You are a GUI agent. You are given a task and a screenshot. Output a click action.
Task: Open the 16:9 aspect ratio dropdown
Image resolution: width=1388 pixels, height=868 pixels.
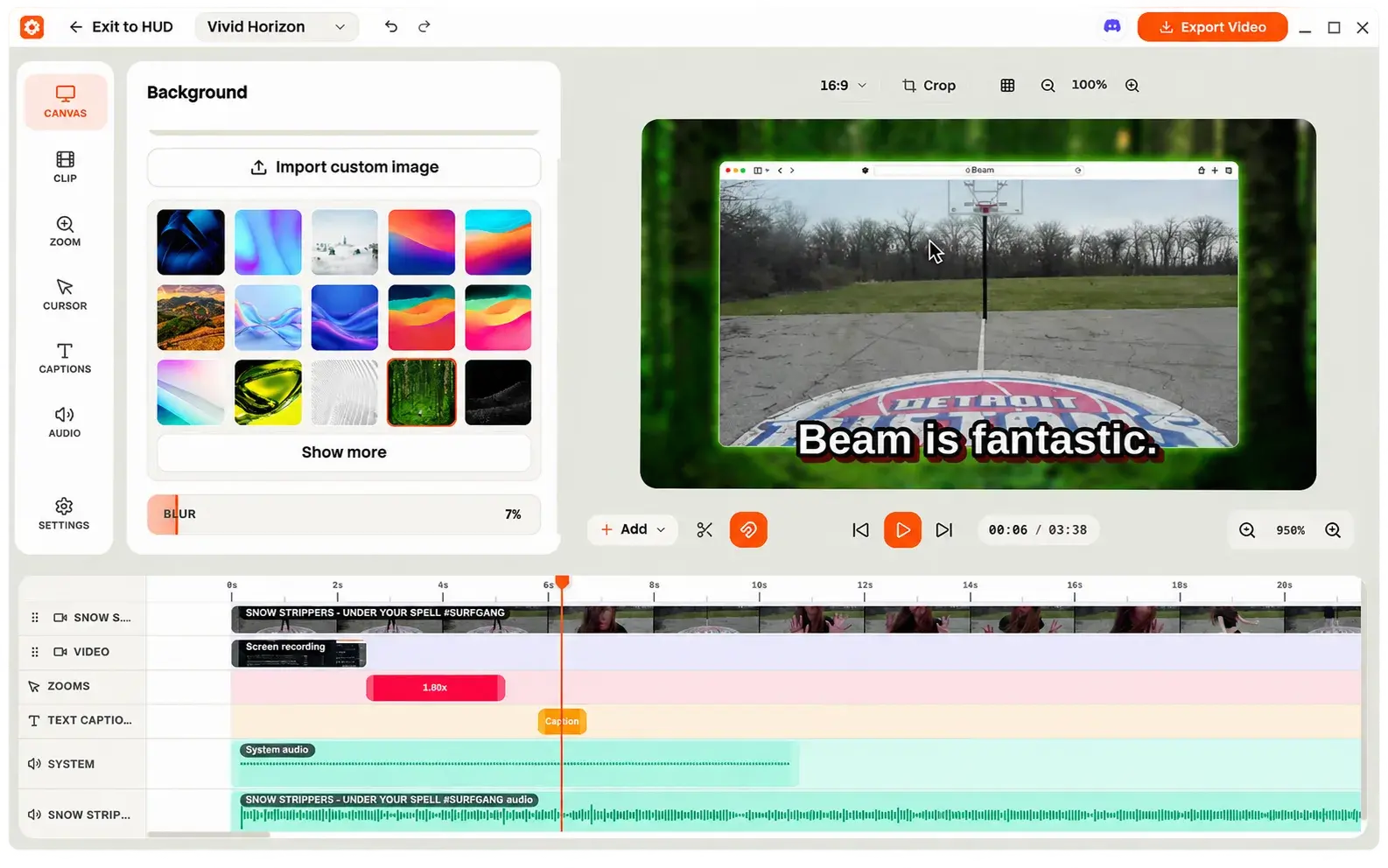[x=843, y=86]
